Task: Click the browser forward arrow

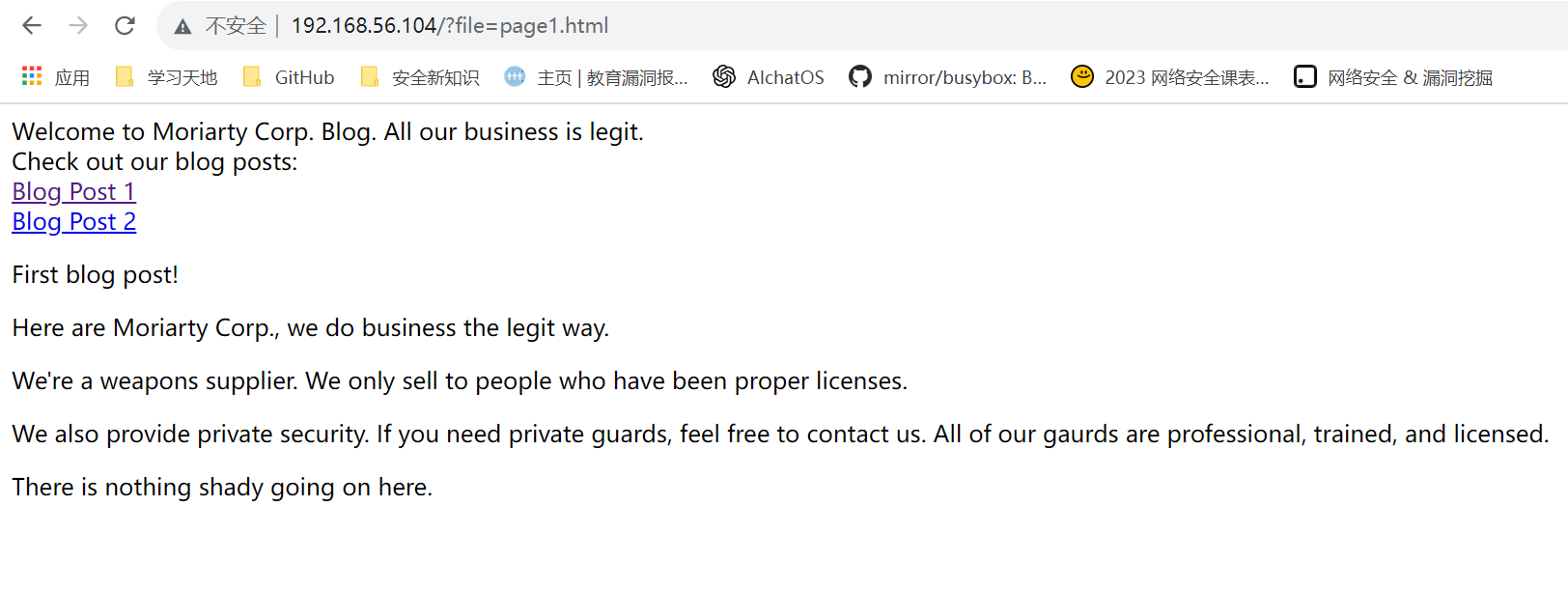Action: [x=78, y=26]
